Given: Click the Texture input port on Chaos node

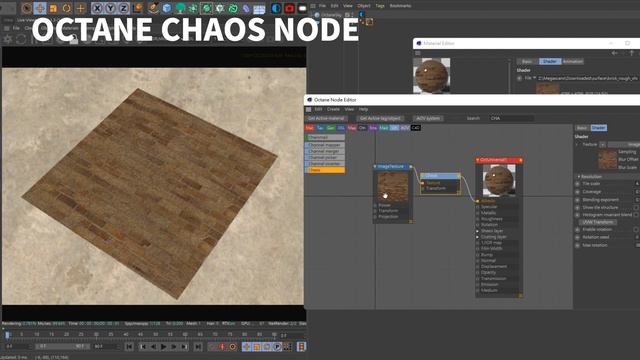Looking at the screenshot, I should [423, 183].
